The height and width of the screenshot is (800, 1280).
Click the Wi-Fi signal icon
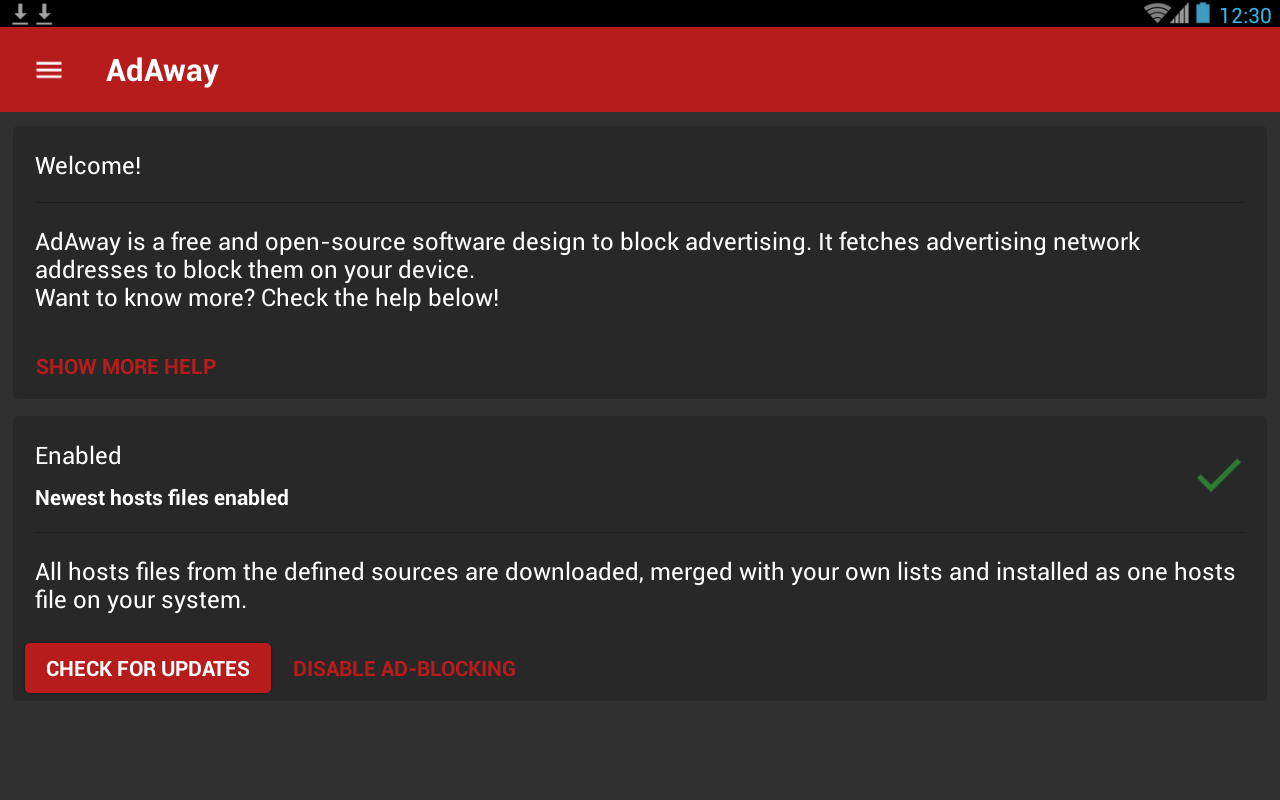point(1156,13)
